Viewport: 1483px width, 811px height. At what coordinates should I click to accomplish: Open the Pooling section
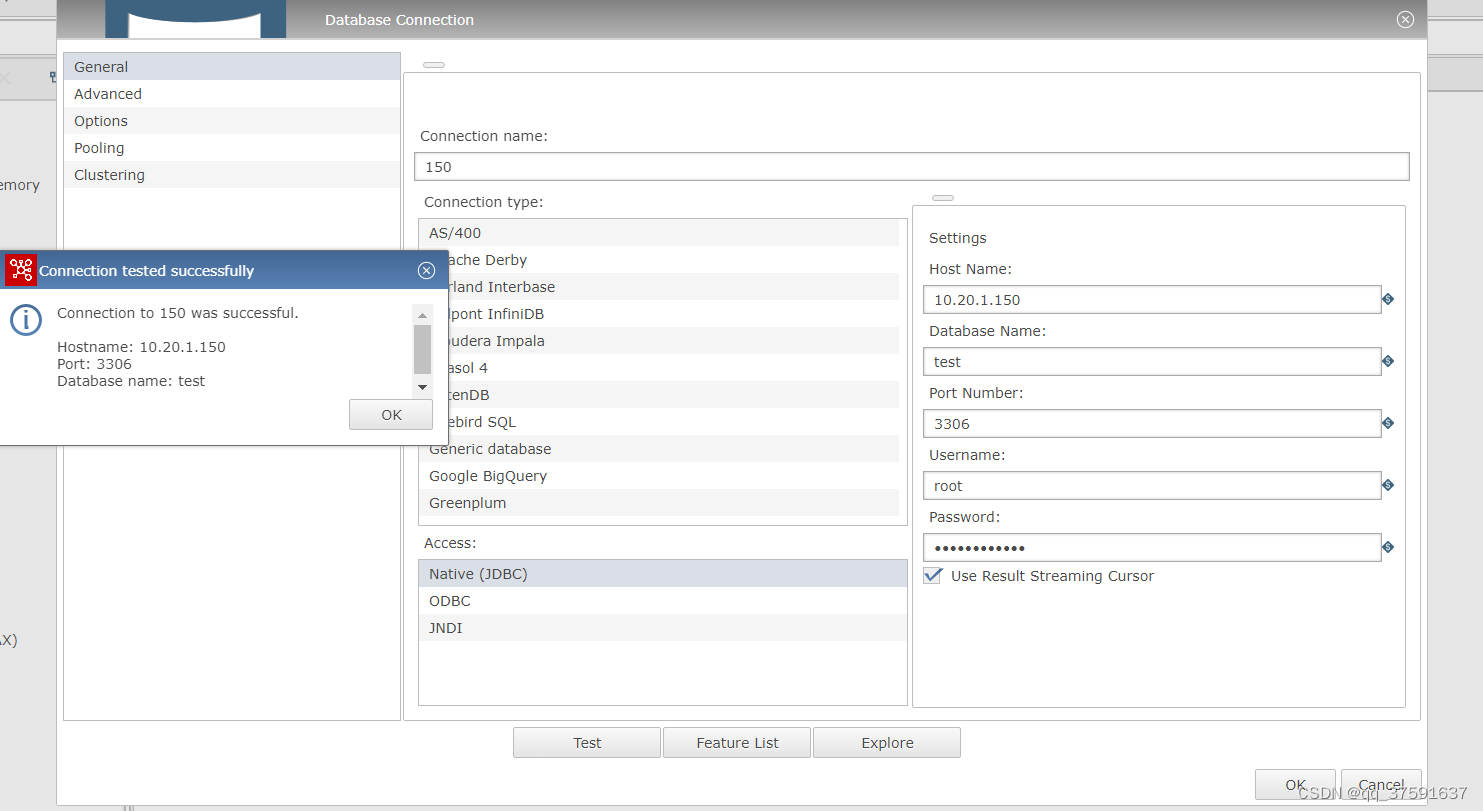click(x=232, y=148)
